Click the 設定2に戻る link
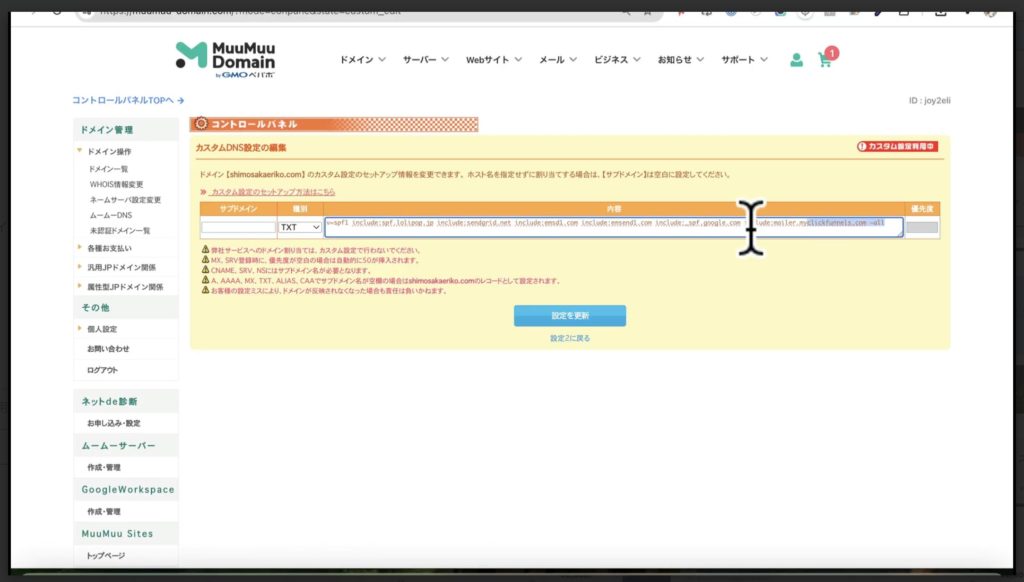1024x582 pixels. click(x=570, y=338)
